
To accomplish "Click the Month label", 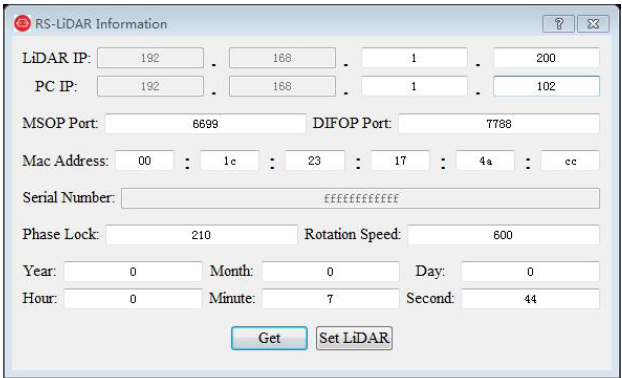I will coord(232,271).
